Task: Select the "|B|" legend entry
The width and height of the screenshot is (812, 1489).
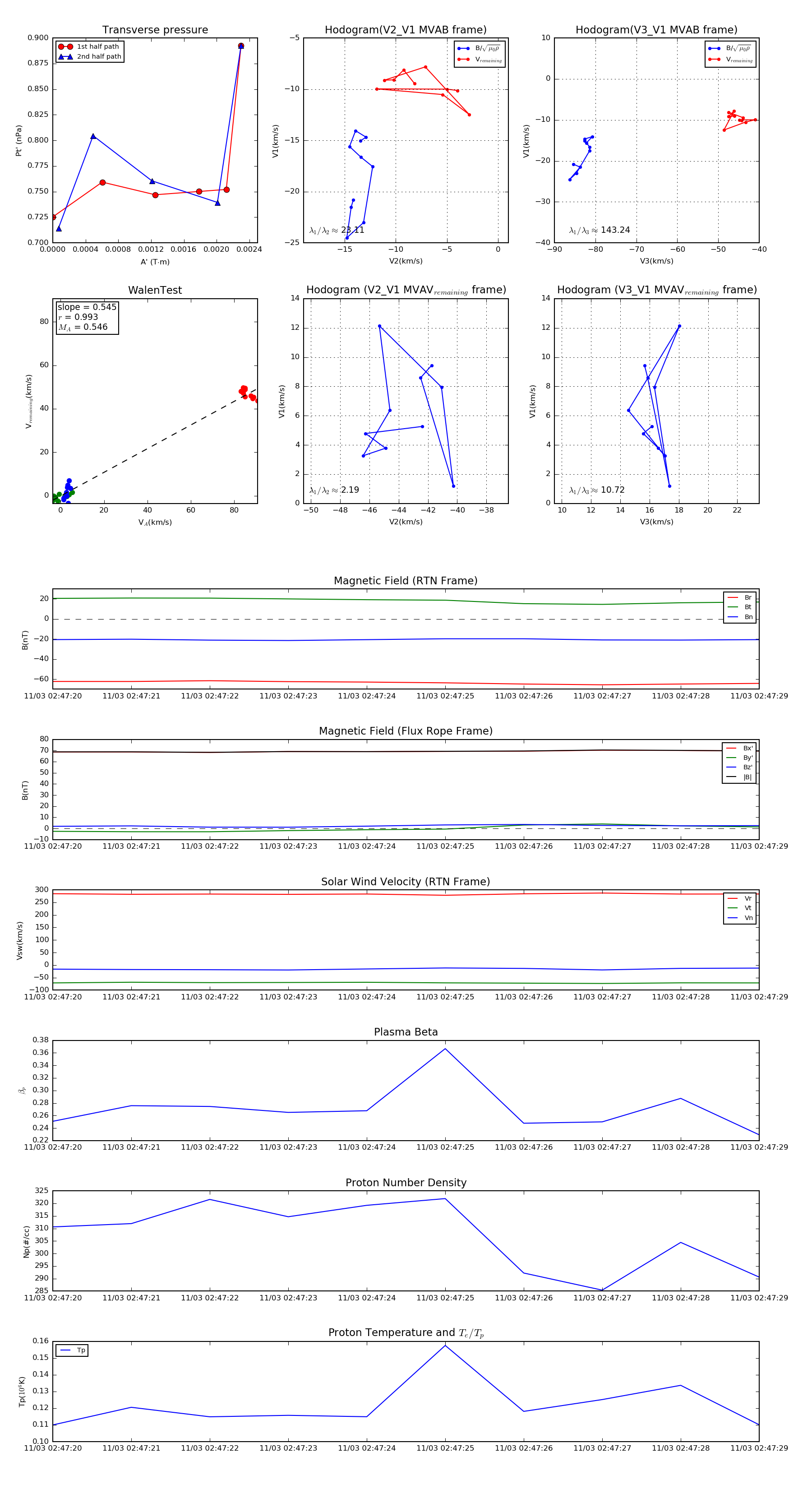Action: click(x=739, y=777)
